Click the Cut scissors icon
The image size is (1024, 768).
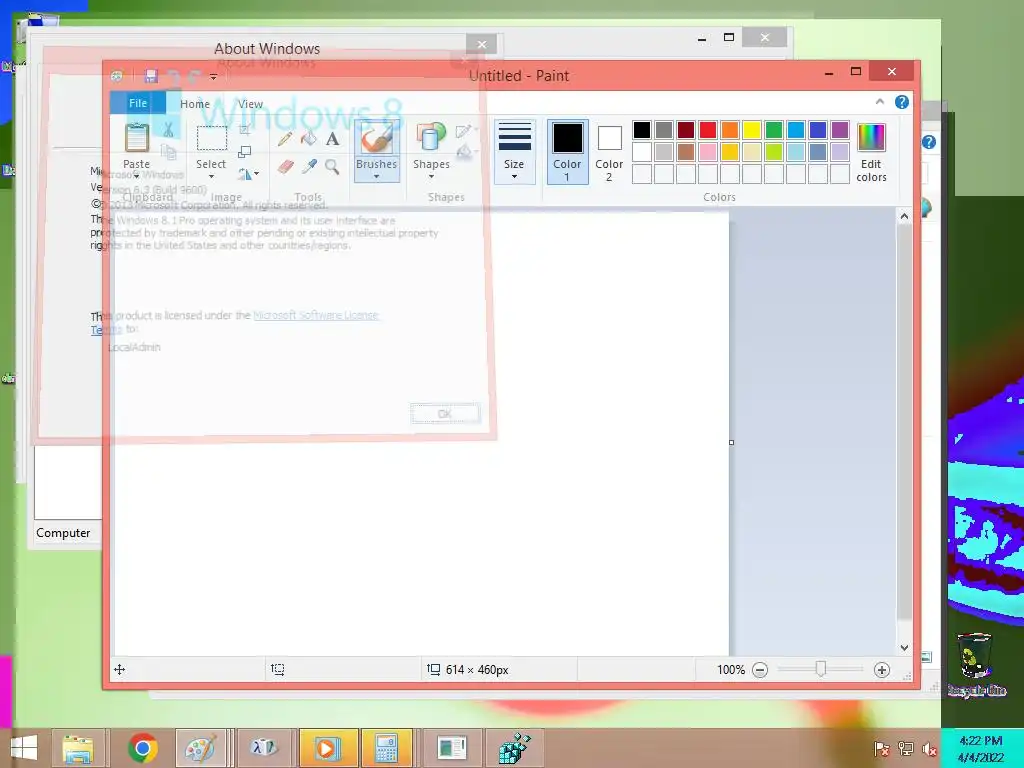coord(168,130)
